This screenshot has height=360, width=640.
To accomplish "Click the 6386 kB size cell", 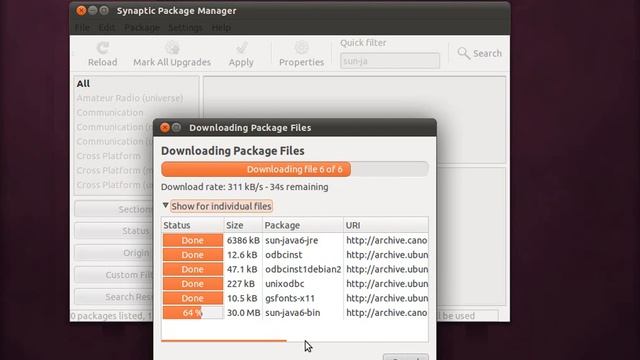I will (243, 240).
